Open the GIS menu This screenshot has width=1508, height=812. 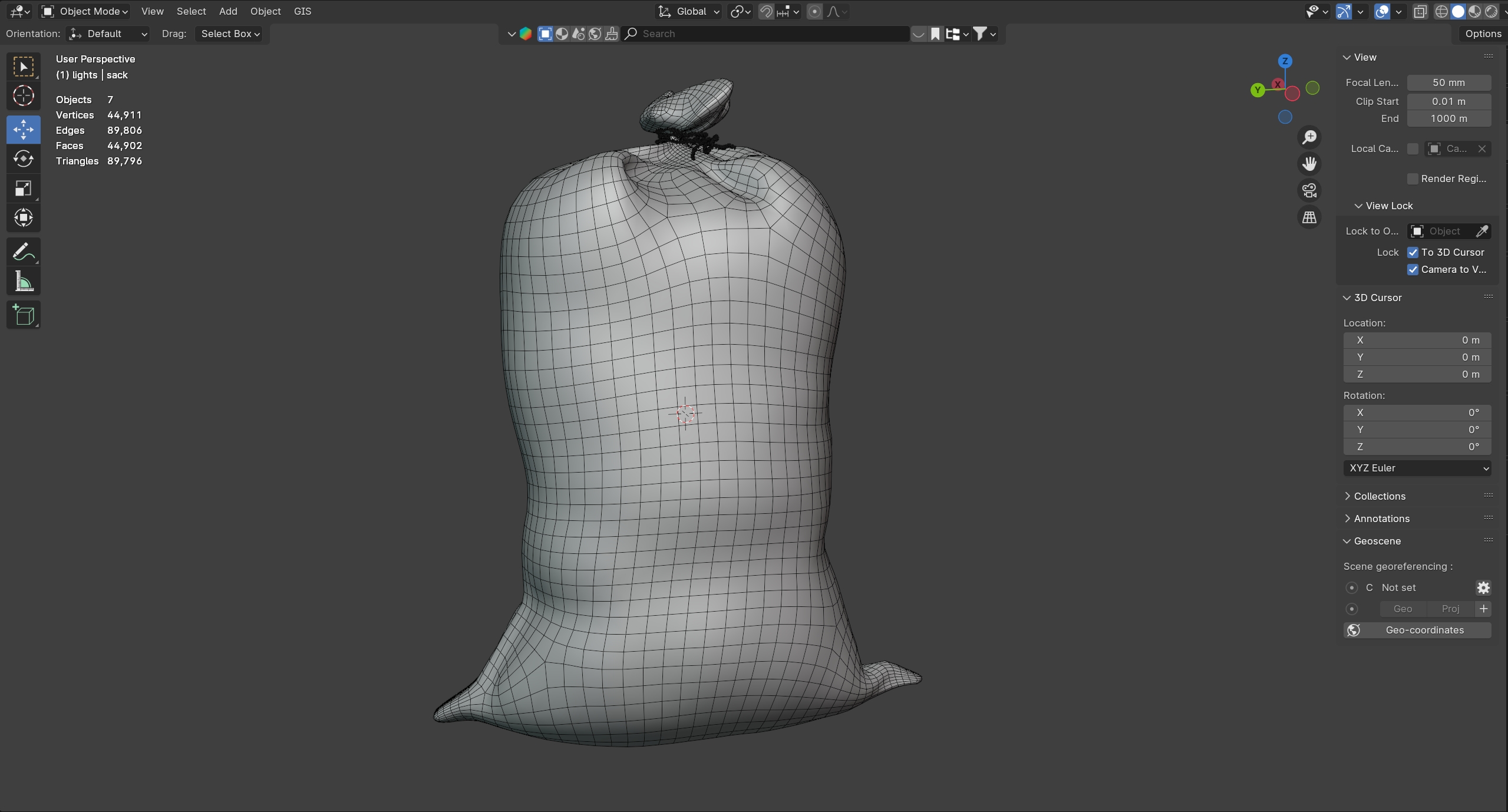click(x=302, y=11)
